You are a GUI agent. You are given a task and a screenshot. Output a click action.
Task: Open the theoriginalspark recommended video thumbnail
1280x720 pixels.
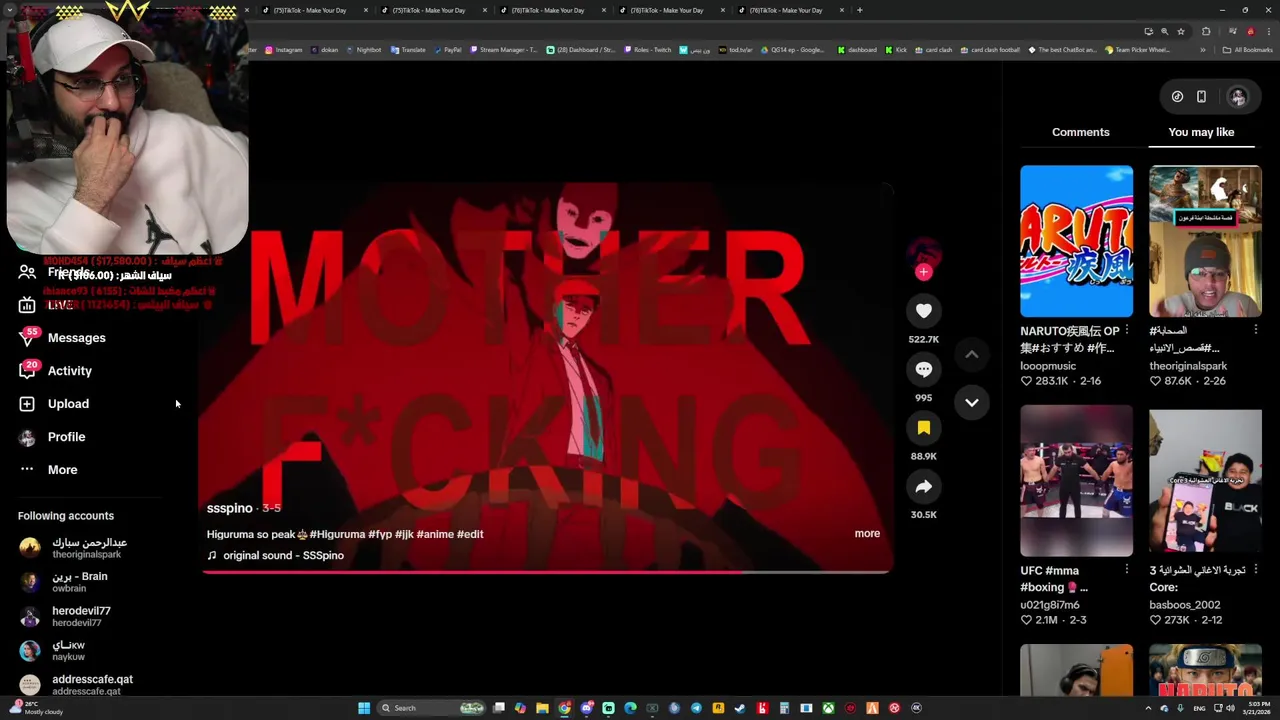point(1205,241)
